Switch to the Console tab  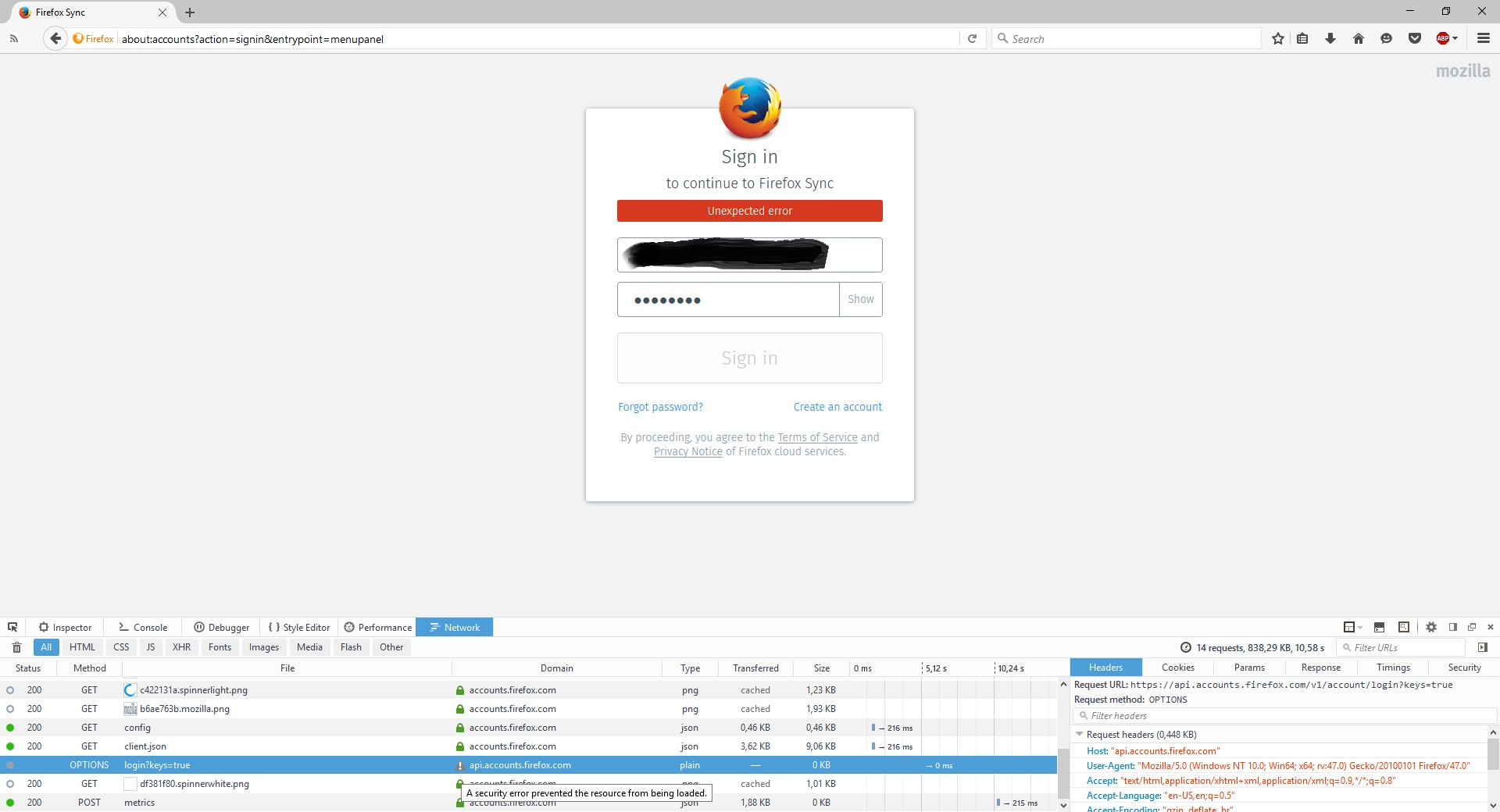[143, 627]
